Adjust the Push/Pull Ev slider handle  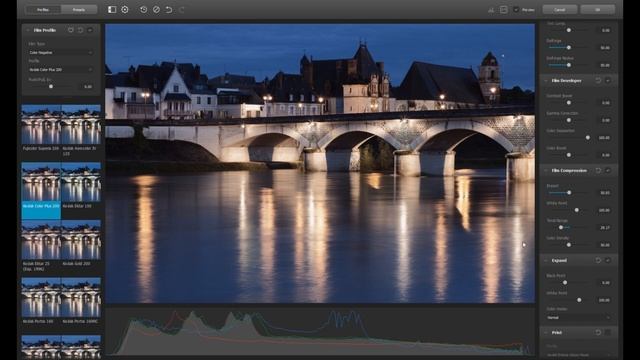pyautogui.click(x=51, y=87)
